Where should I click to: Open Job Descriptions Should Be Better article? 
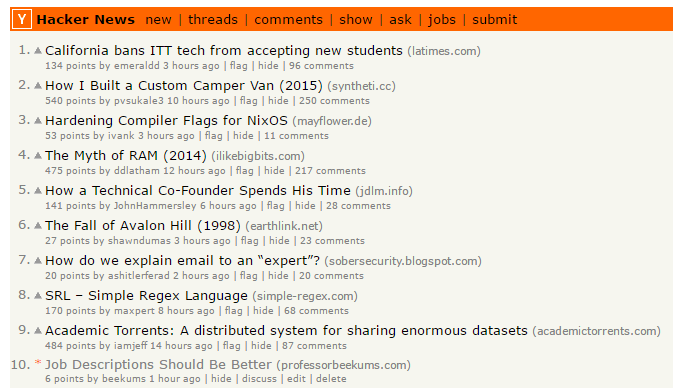coord(158,365)
